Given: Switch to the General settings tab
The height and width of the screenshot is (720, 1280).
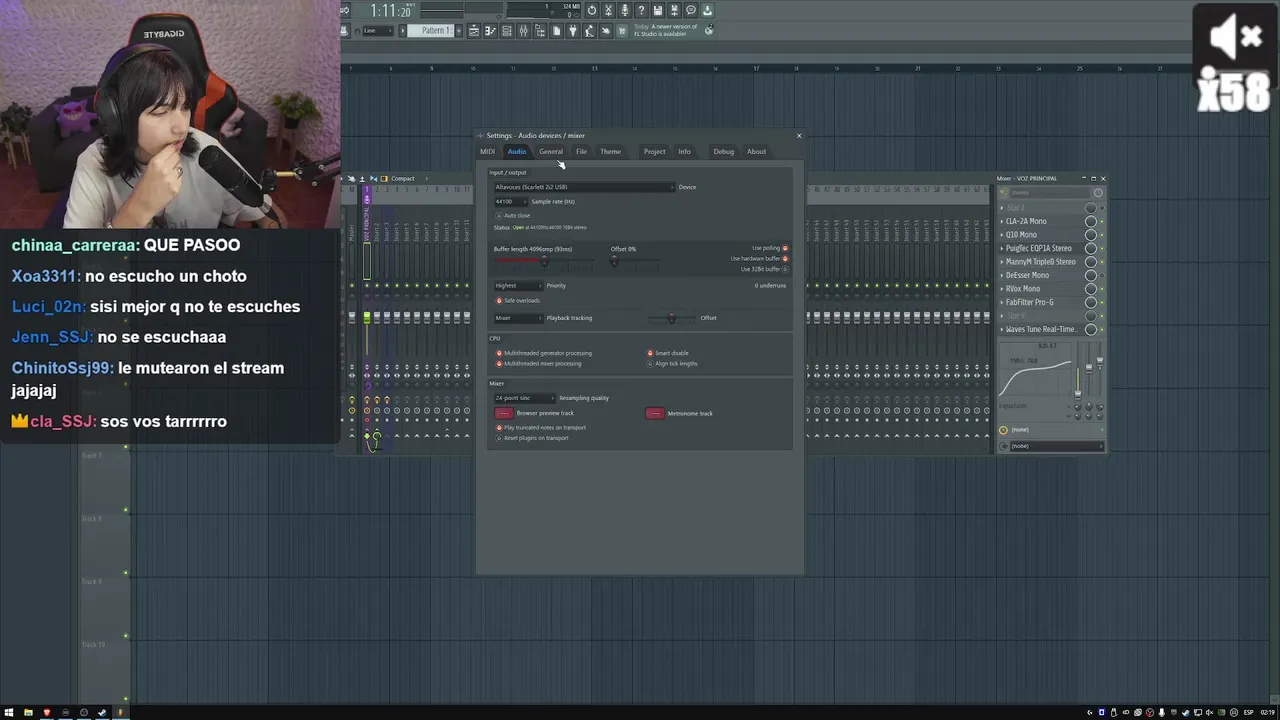Looking at the screenshot, I should coord(551,152).
